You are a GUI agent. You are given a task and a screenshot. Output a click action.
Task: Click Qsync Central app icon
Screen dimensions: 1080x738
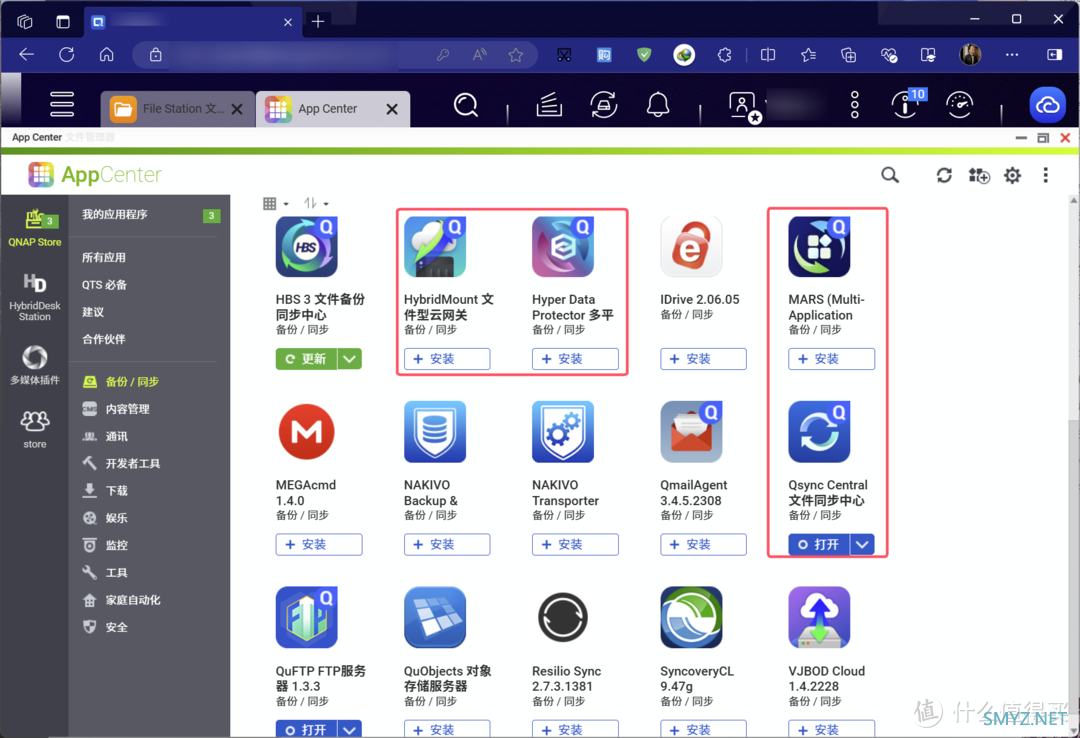tap(819, 432)
